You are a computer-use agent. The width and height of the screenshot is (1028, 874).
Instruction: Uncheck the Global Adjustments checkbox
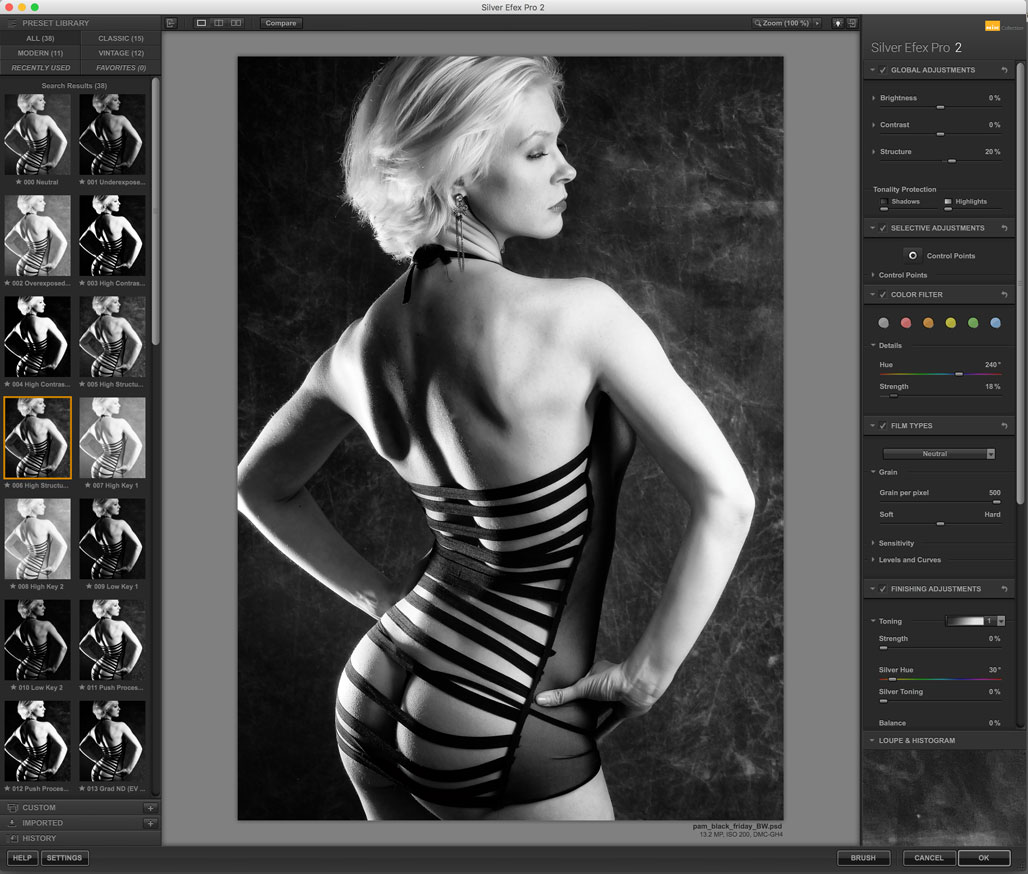883,70
